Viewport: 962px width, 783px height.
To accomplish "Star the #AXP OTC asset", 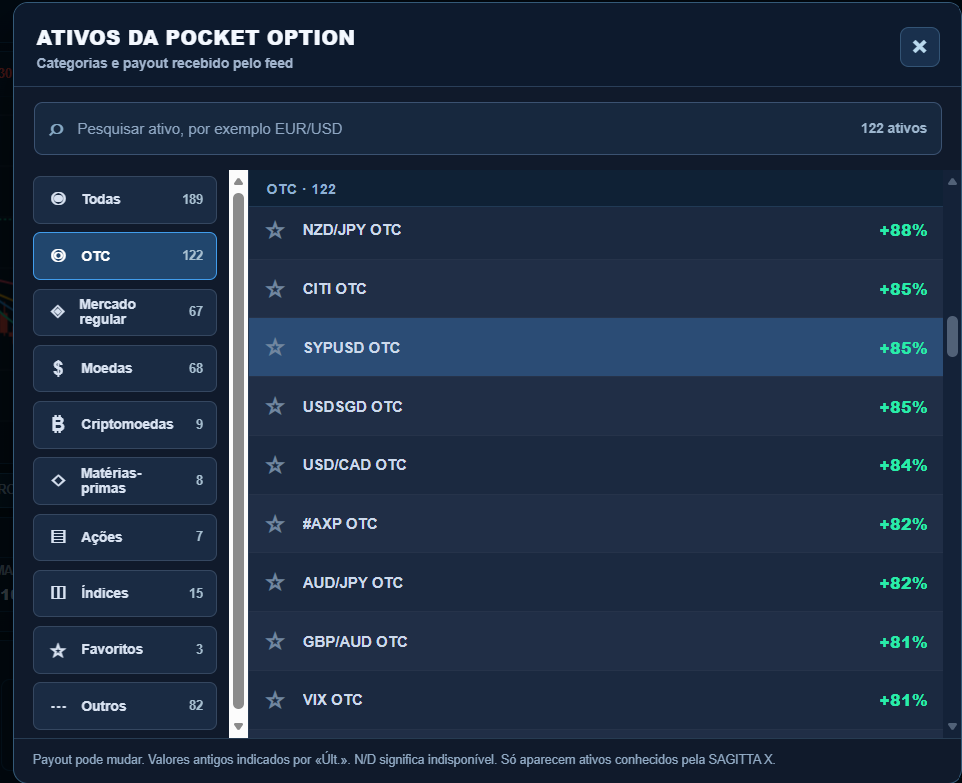I will (275, 524).
